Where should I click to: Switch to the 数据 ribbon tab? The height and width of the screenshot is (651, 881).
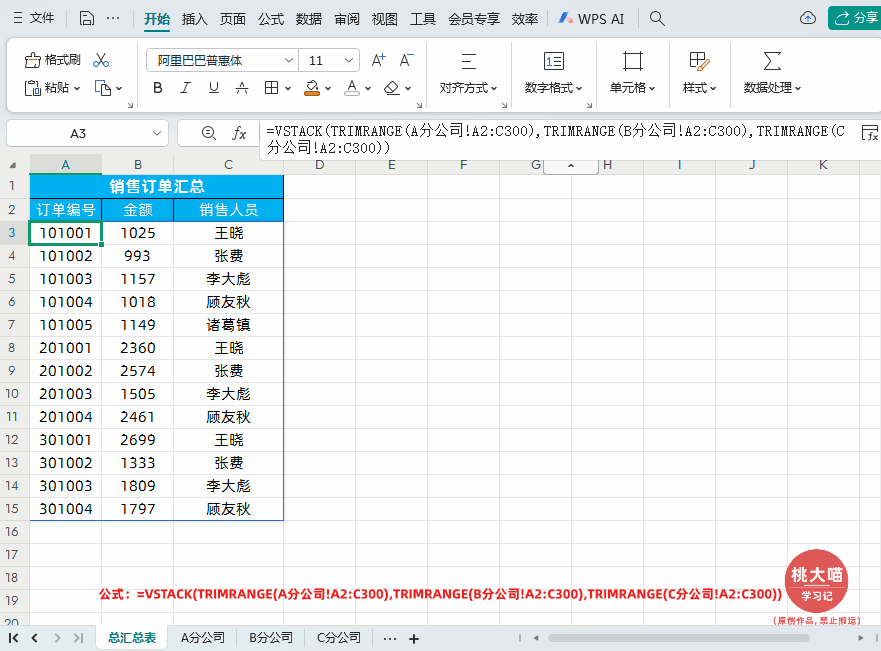coord(309,19)
